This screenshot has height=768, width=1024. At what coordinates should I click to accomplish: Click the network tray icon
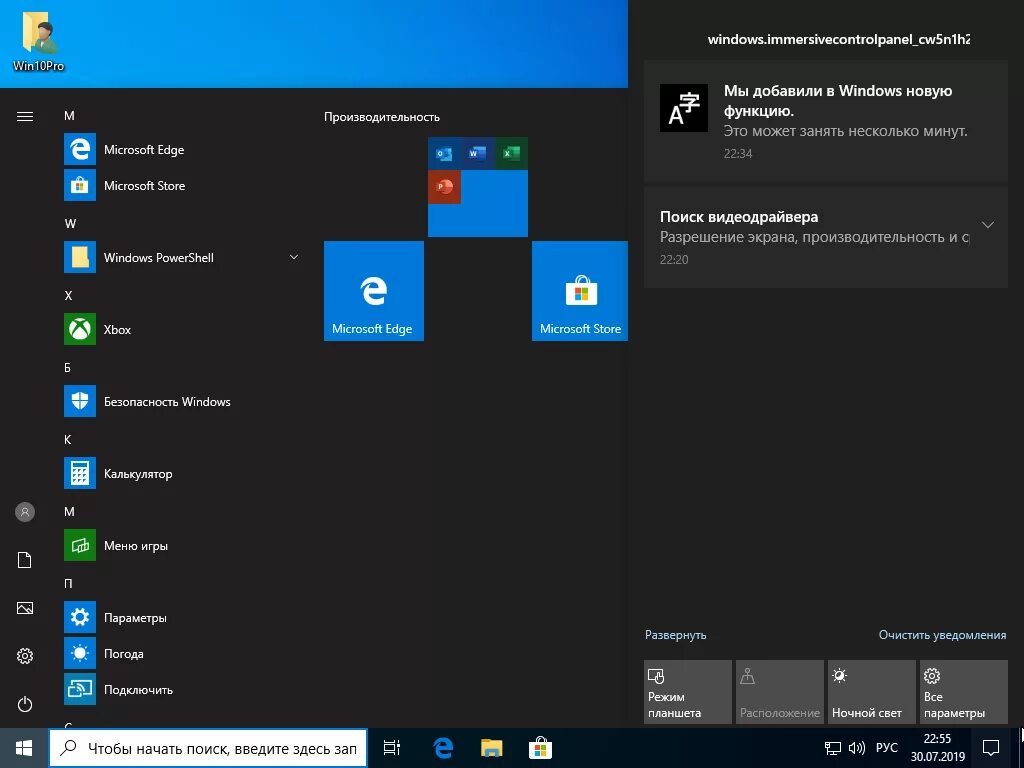click(833, 748)
